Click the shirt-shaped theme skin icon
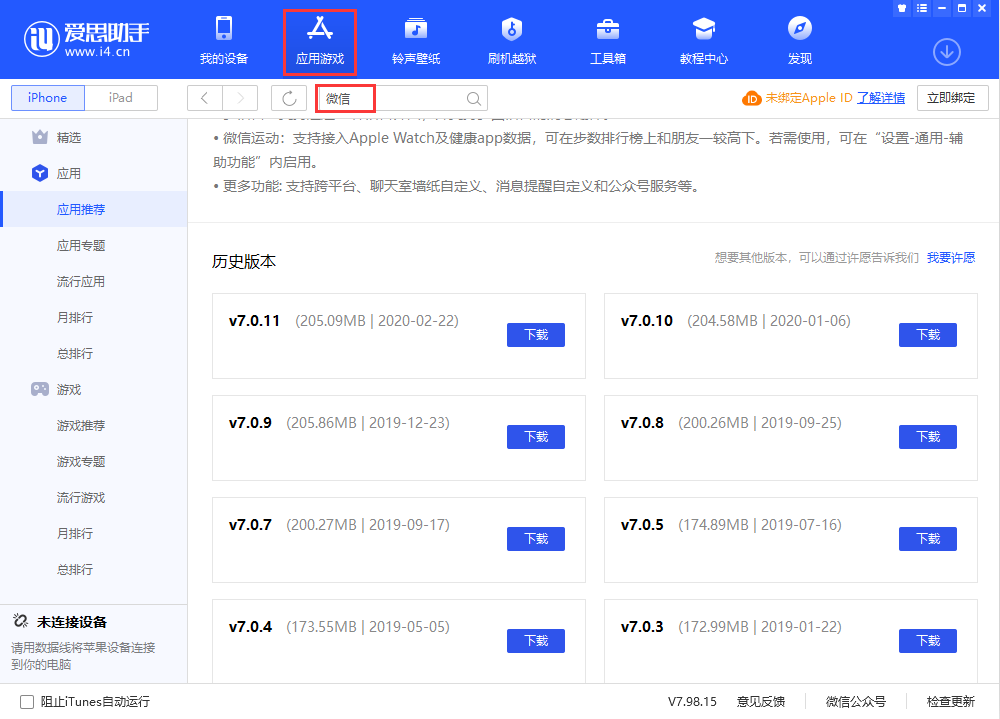This screenshot has height=719, width=1000. [x=902, y=9]
